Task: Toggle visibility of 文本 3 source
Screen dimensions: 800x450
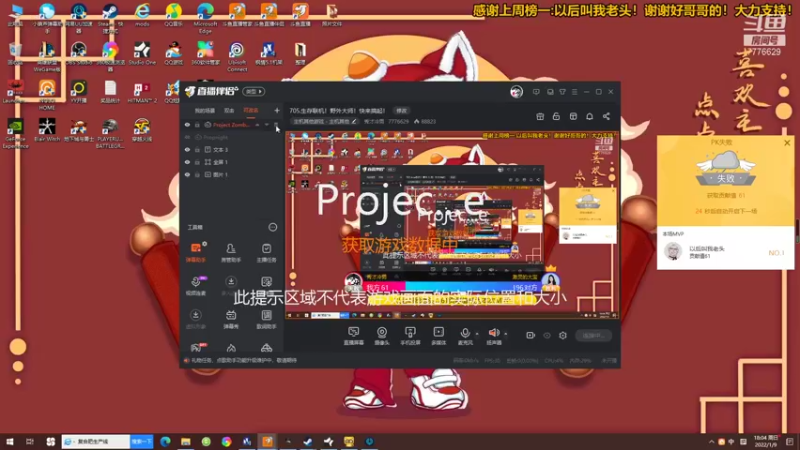Action: coord(187,149)
